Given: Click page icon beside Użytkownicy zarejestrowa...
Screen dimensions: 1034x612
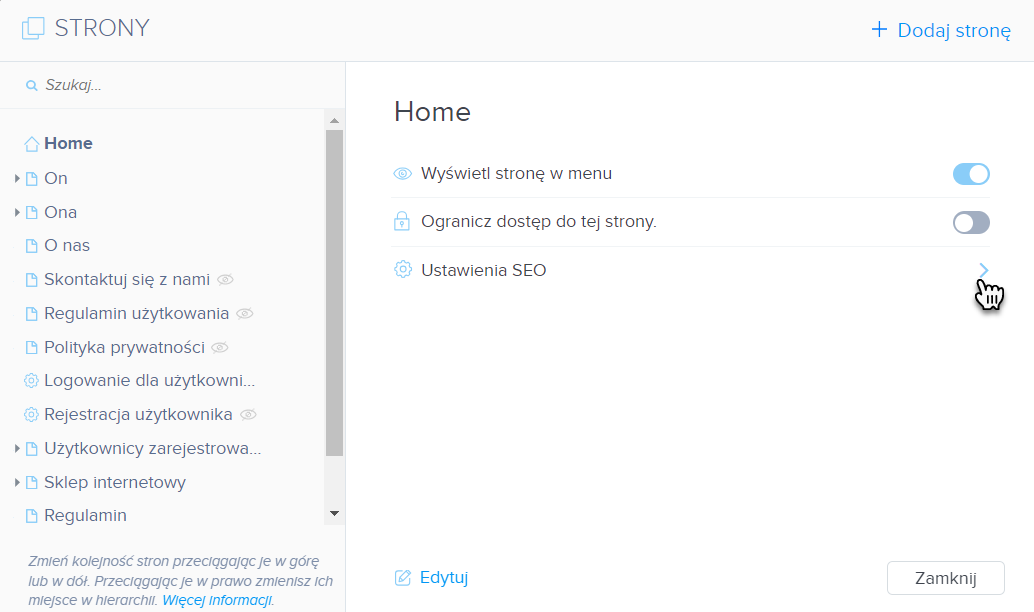Looking at the screenshot, I should click(32, 449).
